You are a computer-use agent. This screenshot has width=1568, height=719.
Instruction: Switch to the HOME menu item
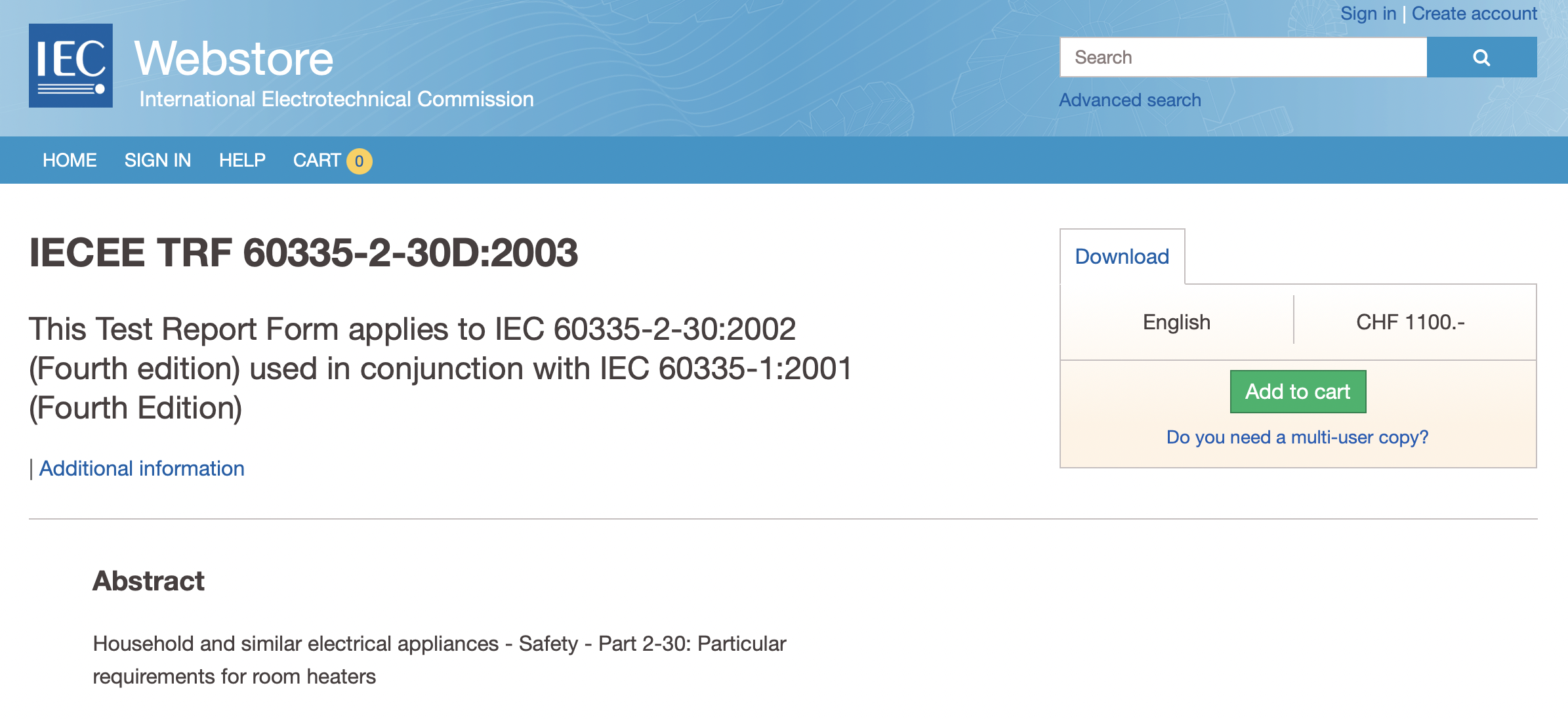(x=69, y=160)
